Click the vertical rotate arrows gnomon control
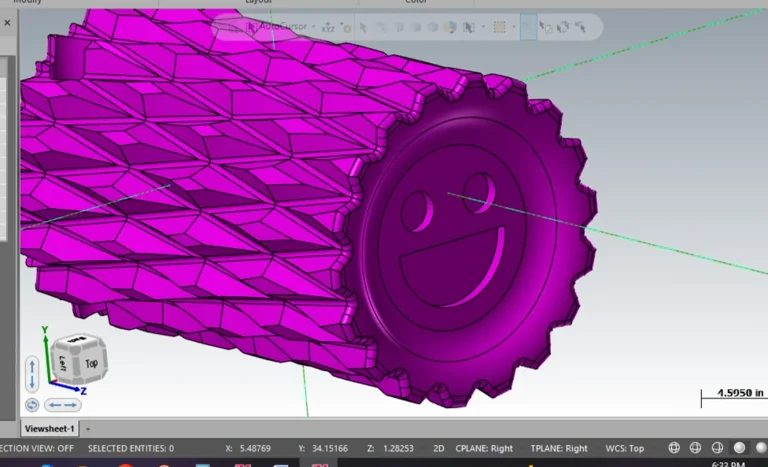Viewport: 768px width, 467px height. click(31, 374)
